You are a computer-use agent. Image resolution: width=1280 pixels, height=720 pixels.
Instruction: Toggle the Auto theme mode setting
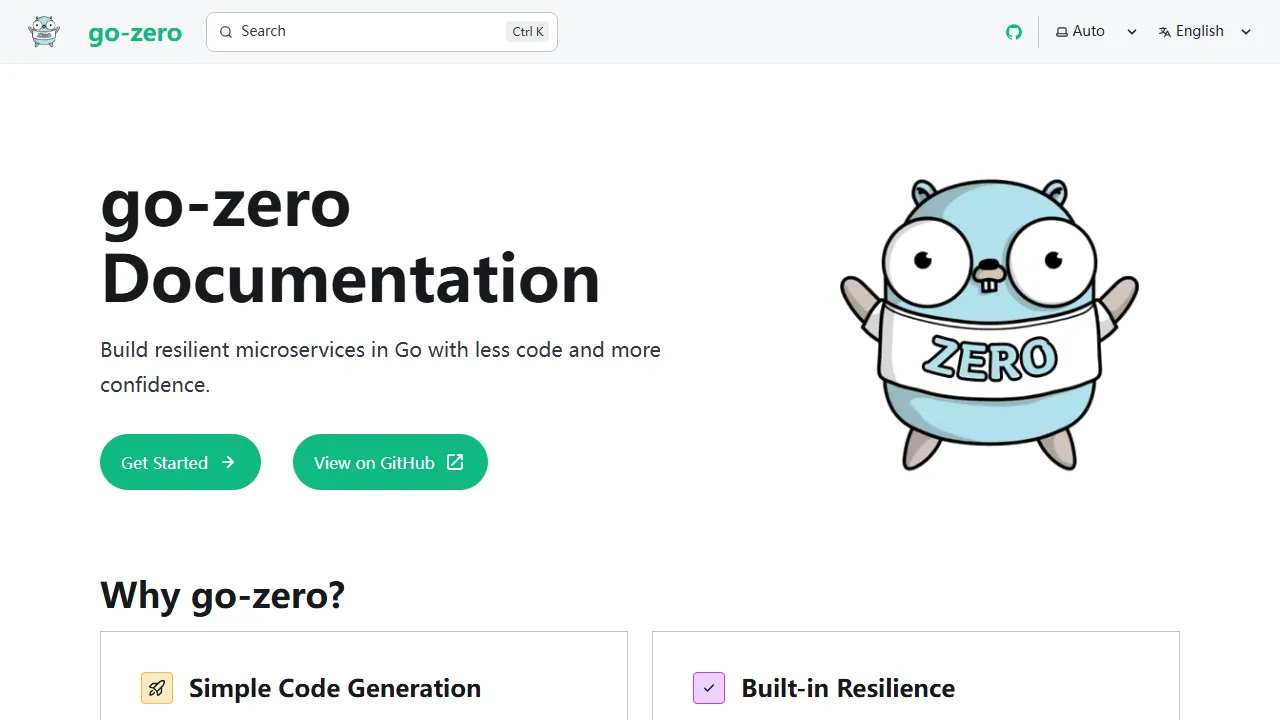click(1088, 31)
